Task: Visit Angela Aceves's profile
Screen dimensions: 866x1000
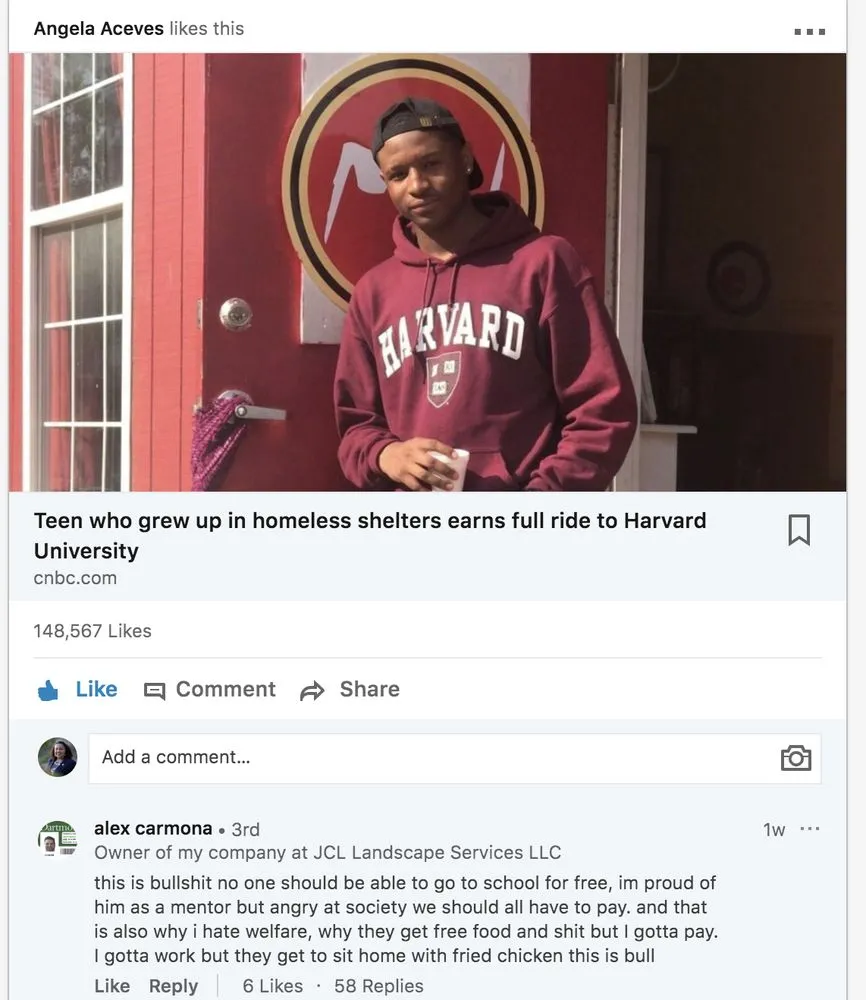Action: pyautogui.click(x=98, y=28)
